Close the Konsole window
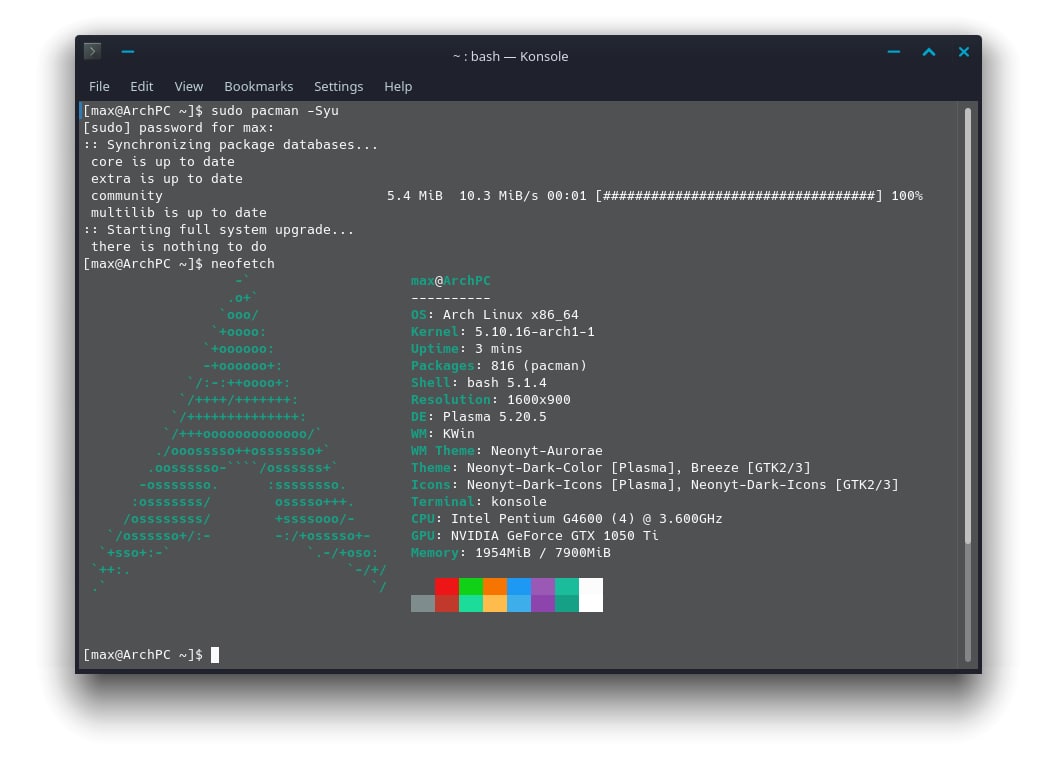1057x759 pixels. point(964,52)
